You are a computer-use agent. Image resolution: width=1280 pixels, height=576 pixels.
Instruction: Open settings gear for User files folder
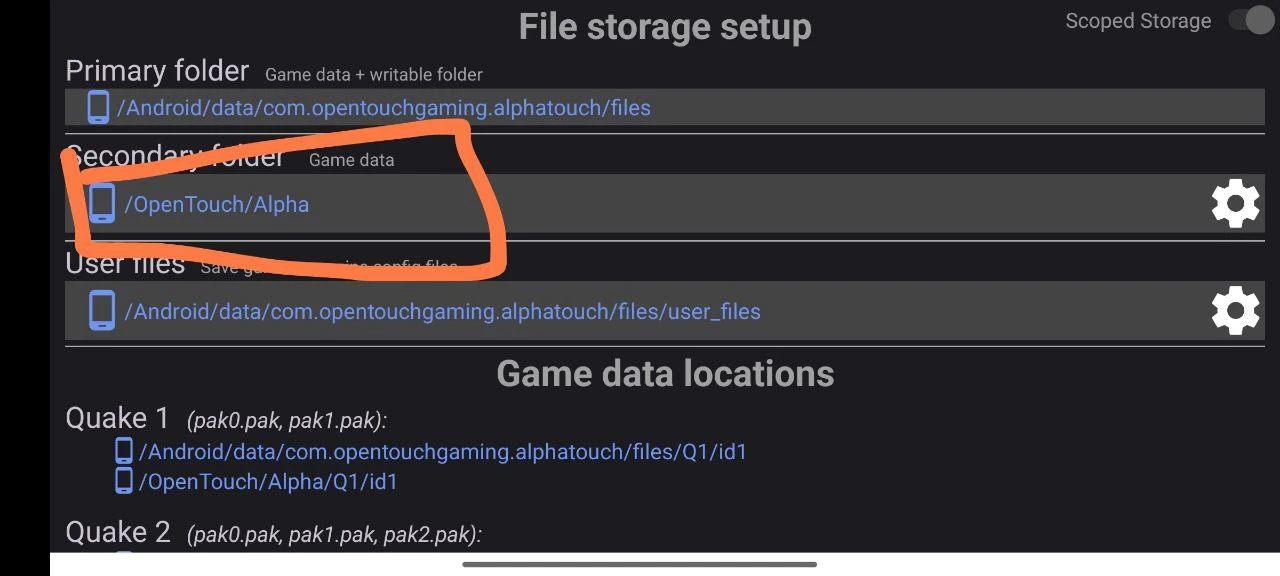coord(1235,311)
